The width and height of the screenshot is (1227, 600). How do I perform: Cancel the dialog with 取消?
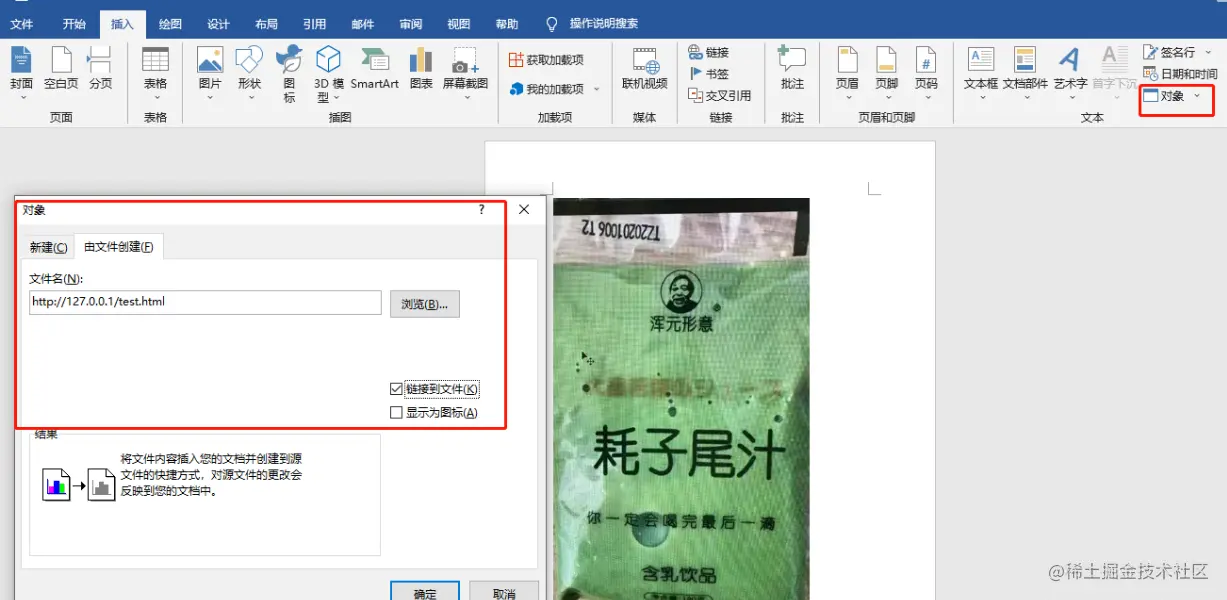(504, 593)
